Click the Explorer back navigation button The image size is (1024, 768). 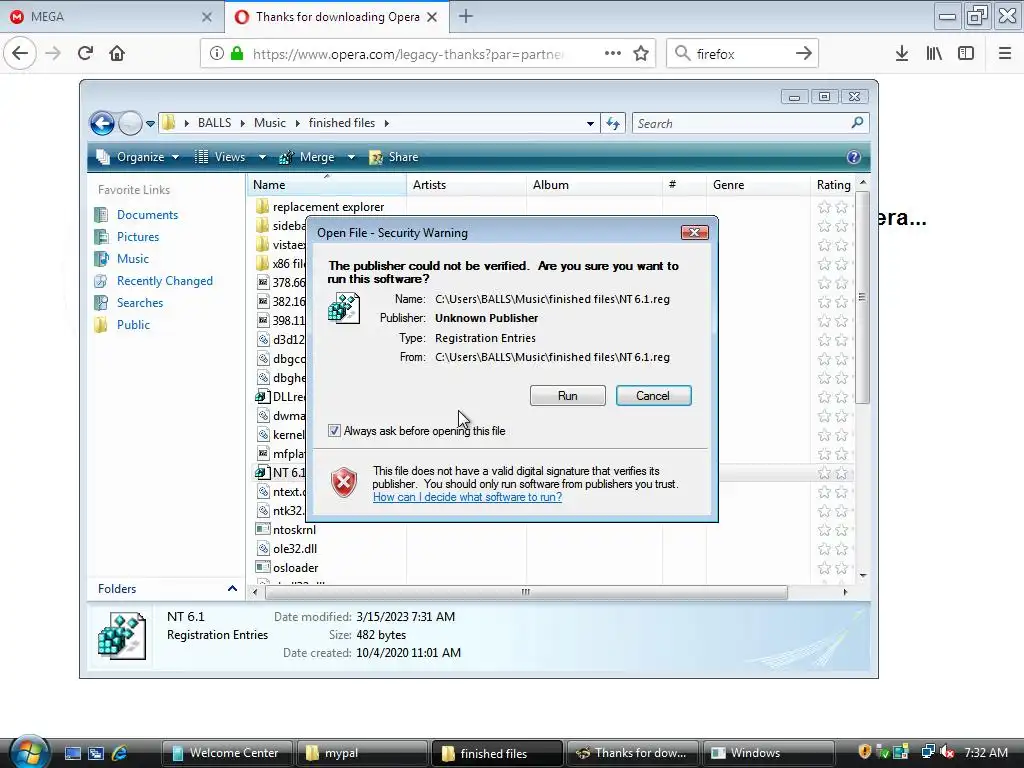coord(103,123)
